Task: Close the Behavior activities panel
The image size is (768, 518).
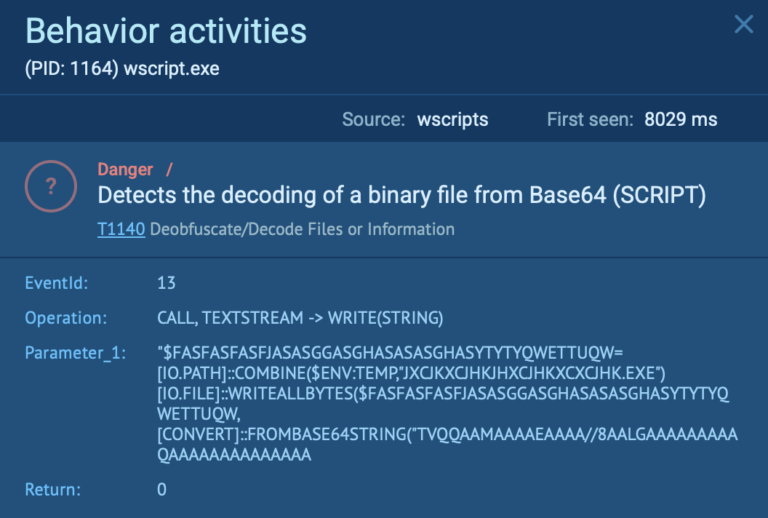Action: coord(743,25)
